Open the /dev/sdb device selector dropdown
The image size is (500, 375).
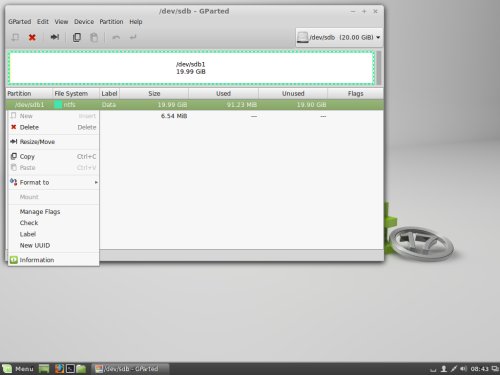pos(339,37)
